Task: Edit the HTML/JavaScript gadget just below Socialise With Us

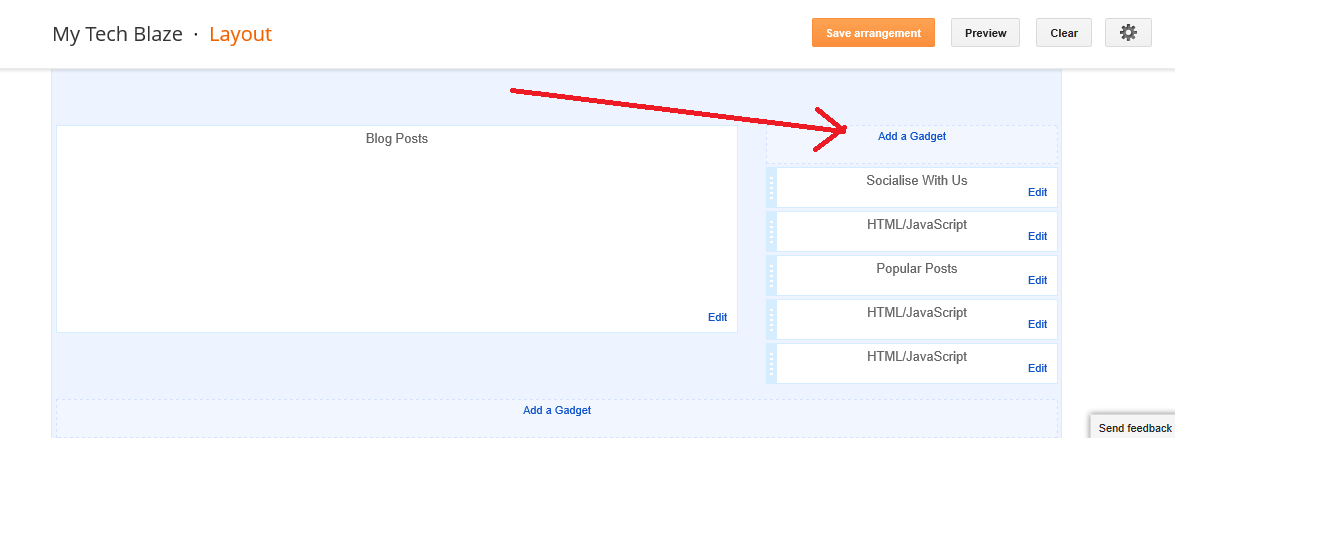Action: point(1037,236)
